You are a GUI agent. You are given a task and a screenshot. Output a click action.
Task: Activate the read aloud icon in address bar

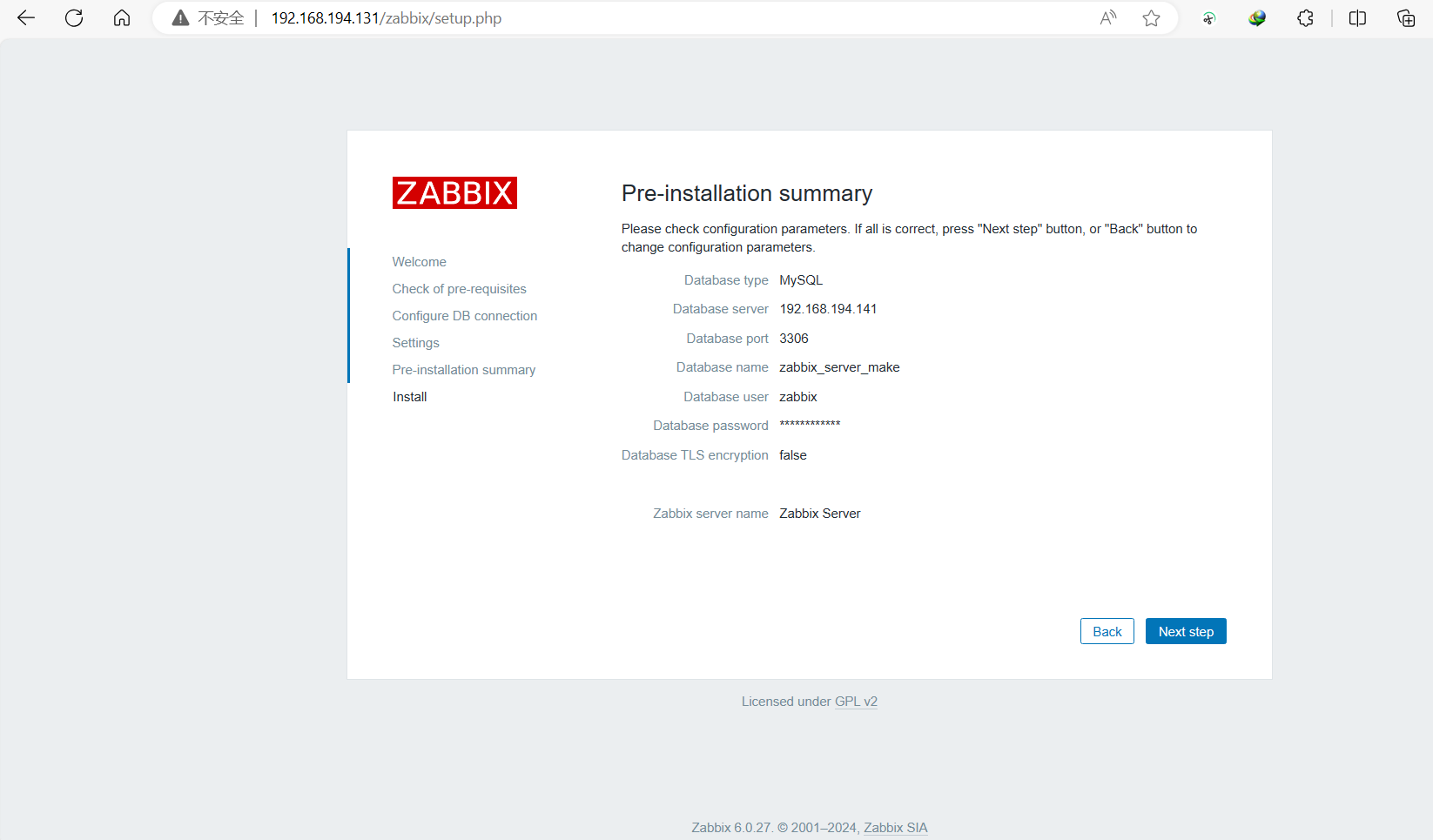(x=1108, y=18)
